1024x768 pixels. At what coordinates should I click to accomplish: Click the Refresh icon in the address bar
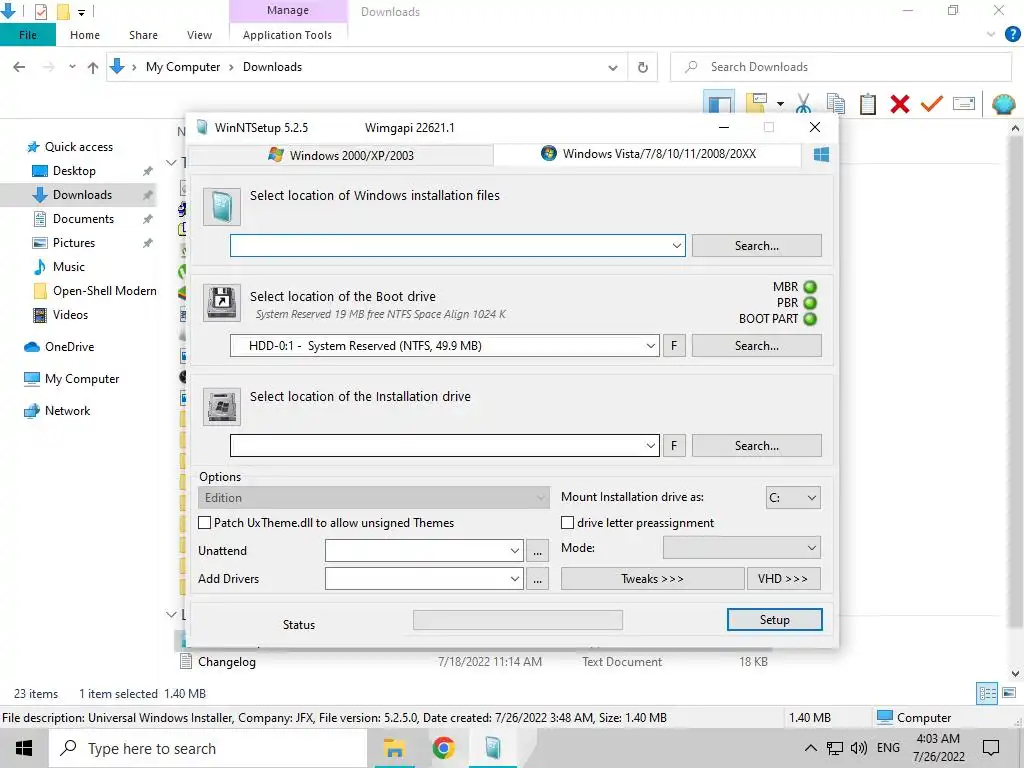click(643, 67)
